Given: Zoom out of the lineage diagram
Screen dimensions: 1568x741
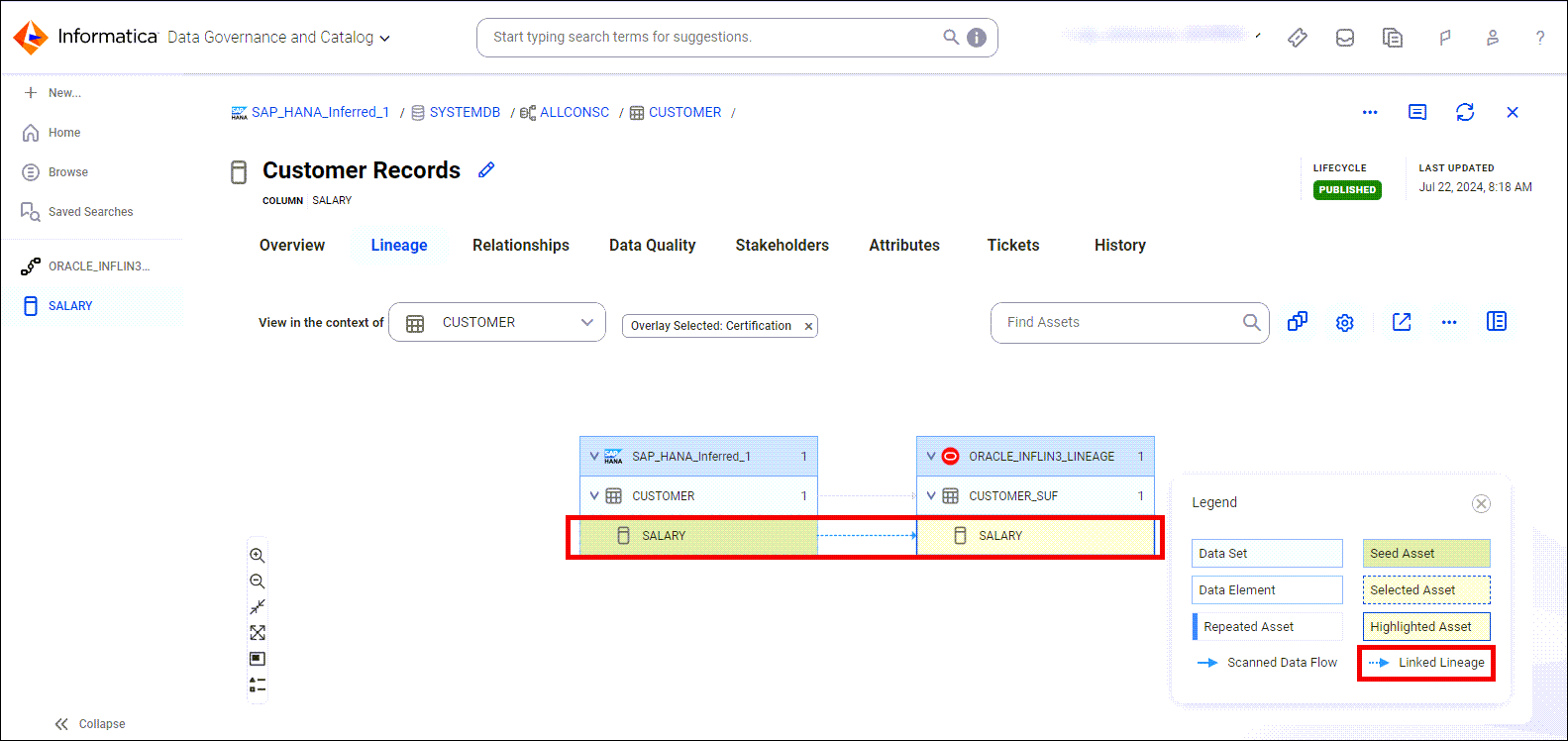Looking at the screenshot, I should (x=258, y=582).
